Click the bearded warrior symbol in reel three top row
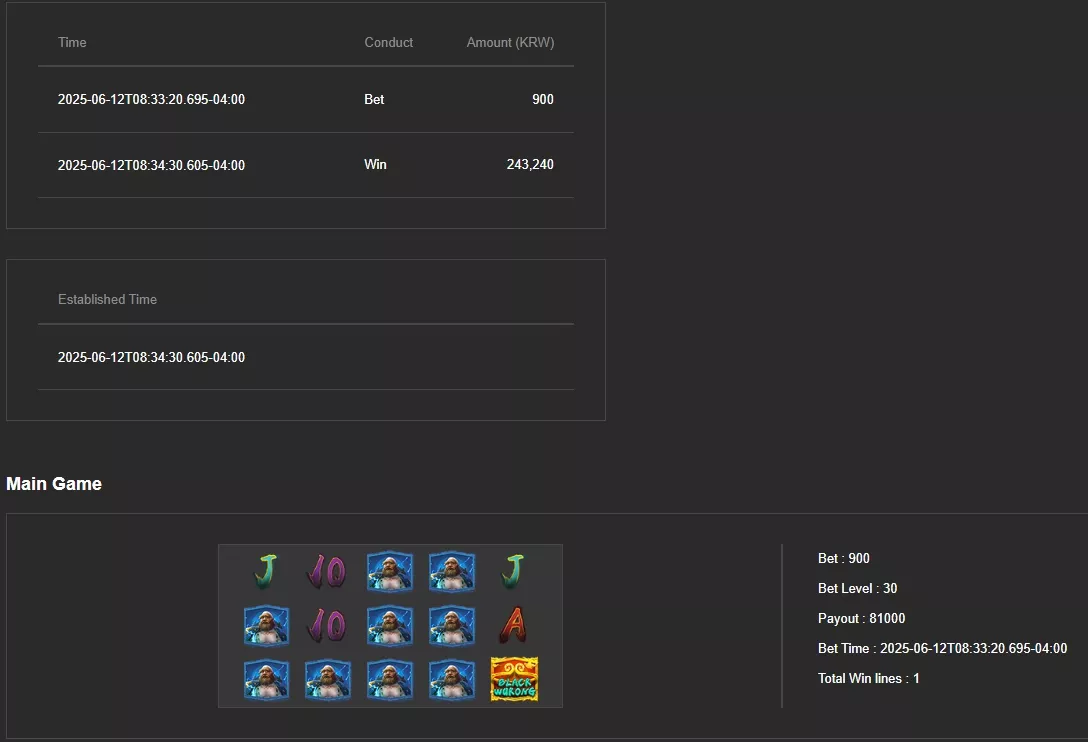Viewport: 1088px width, 742px height. (x=389, y=571)
